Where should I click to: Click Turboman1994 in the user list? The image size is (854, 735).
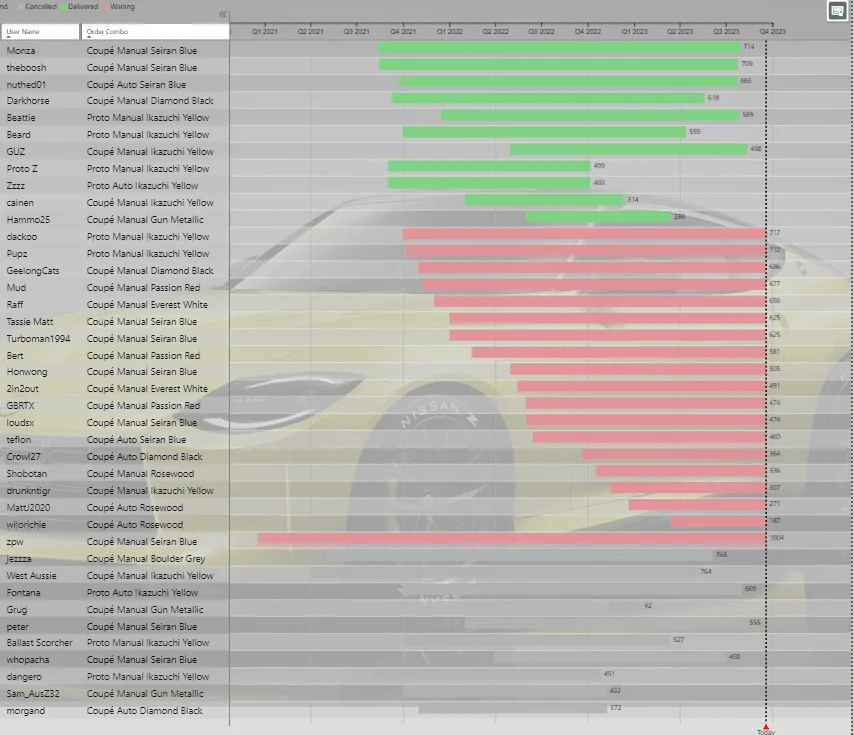click(38, 339)
